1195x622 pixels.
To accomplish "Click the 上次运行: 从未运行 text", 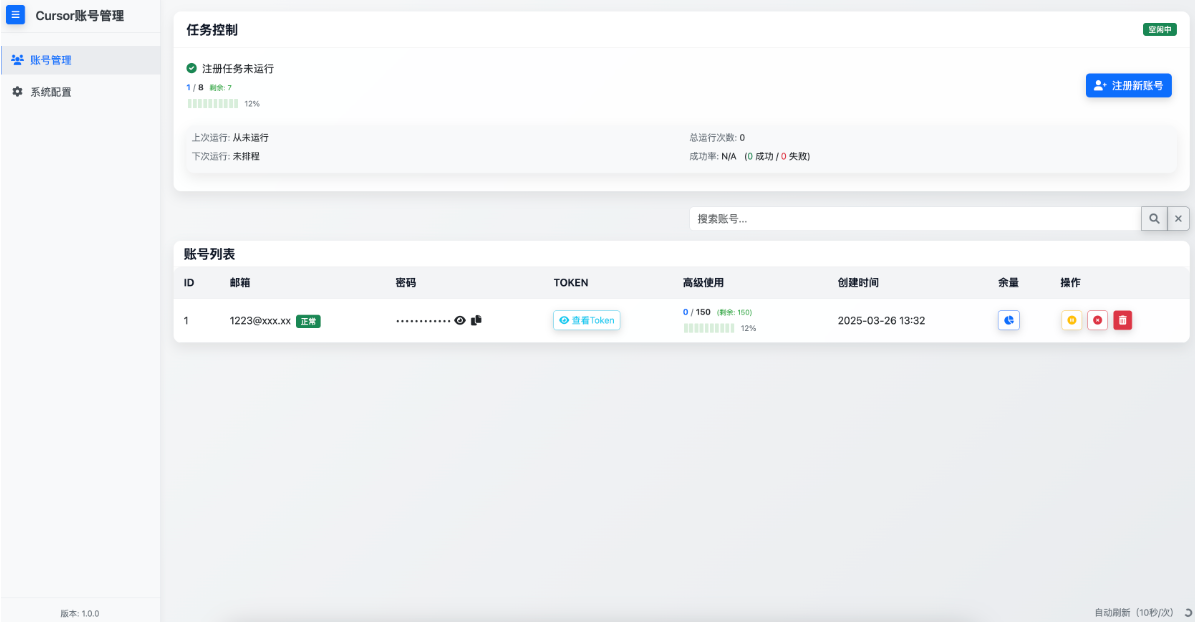I will 230,138.
